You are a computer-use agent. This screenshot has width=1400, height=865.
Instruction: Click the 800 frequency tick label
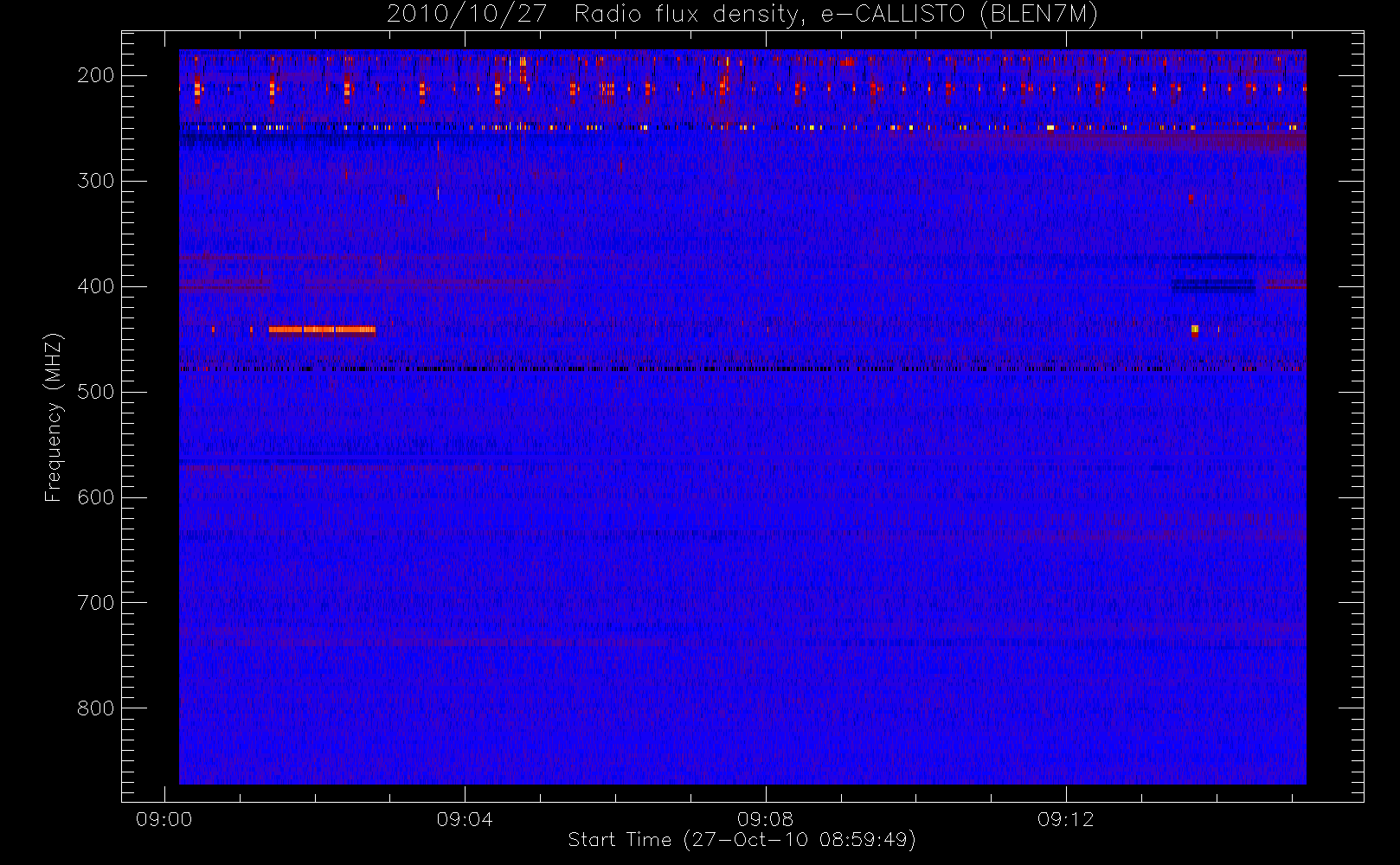coord(96,708)
